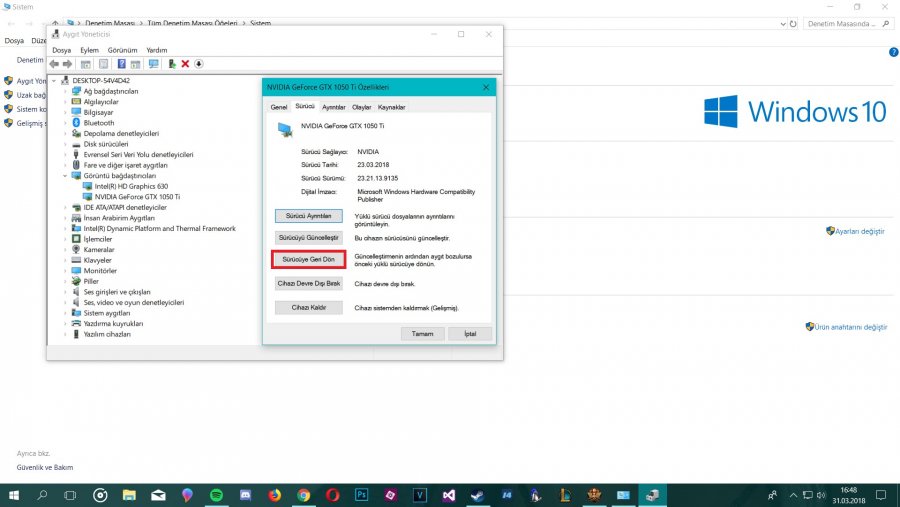Open Opera browser from the taskbar
The image size is (900, 507).
[x=332, y=495]
